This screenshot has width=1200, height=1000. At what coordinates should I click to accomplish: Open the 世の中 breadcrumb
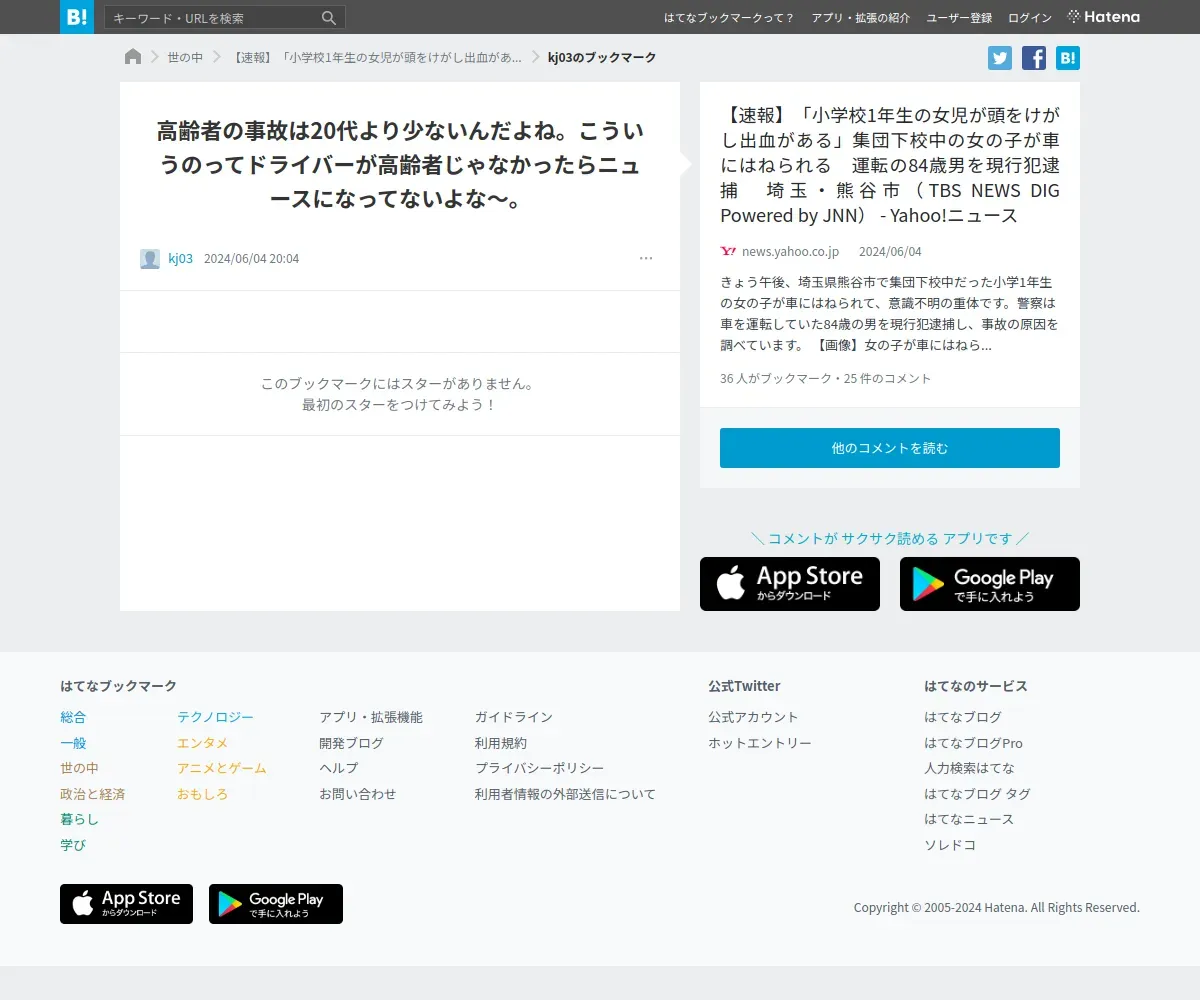[x=185, y=57]
